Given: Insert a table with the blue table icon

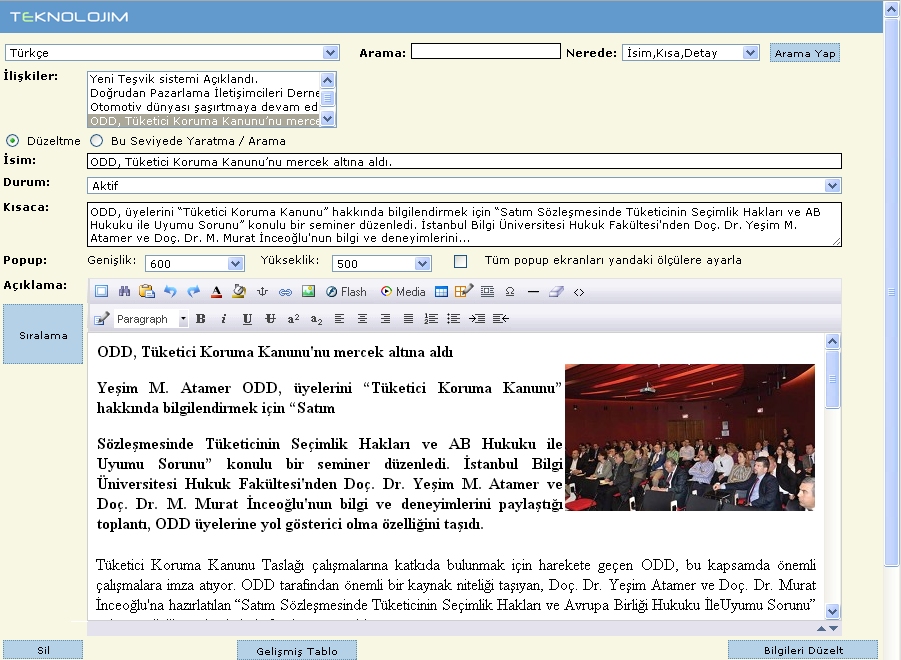Looking at the screenshot, I should [x=441, y=292].
